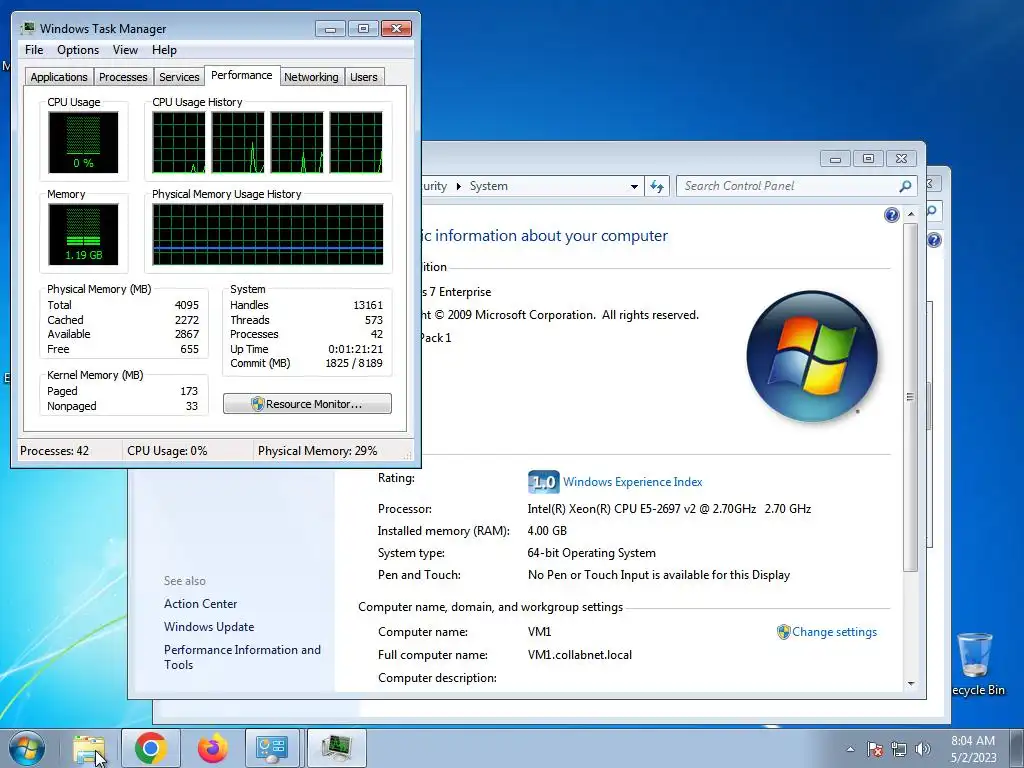
Task: Click the Up Time value 0:01:21:21
Action: (355, 349)
